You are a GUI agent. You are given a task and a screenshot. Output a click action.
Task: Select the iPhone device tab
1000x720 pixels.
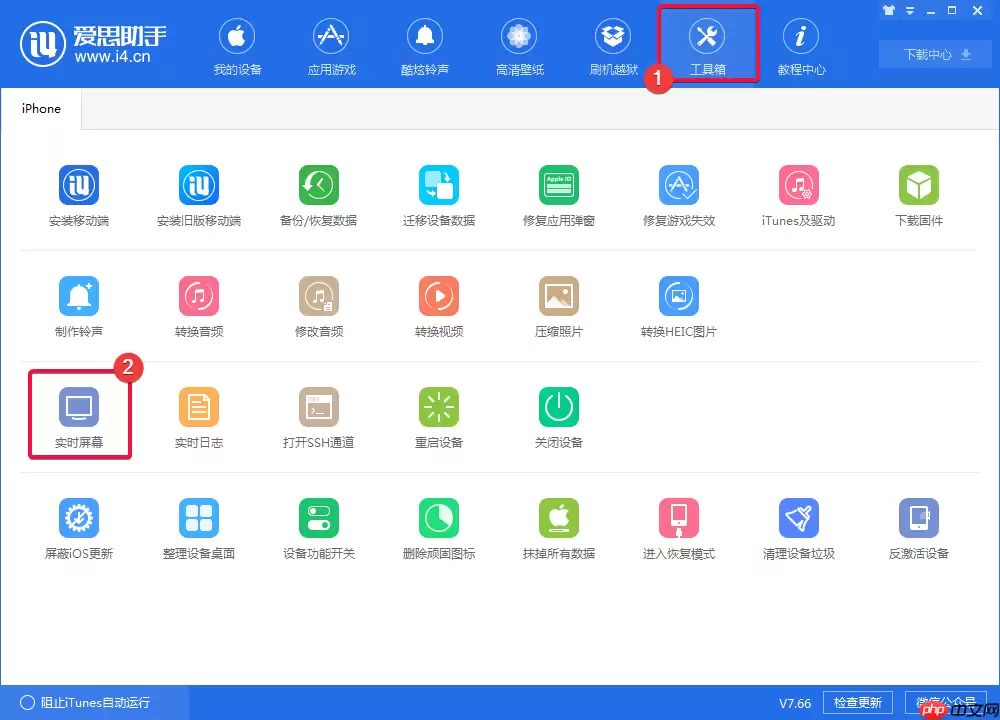click(41, 109)
